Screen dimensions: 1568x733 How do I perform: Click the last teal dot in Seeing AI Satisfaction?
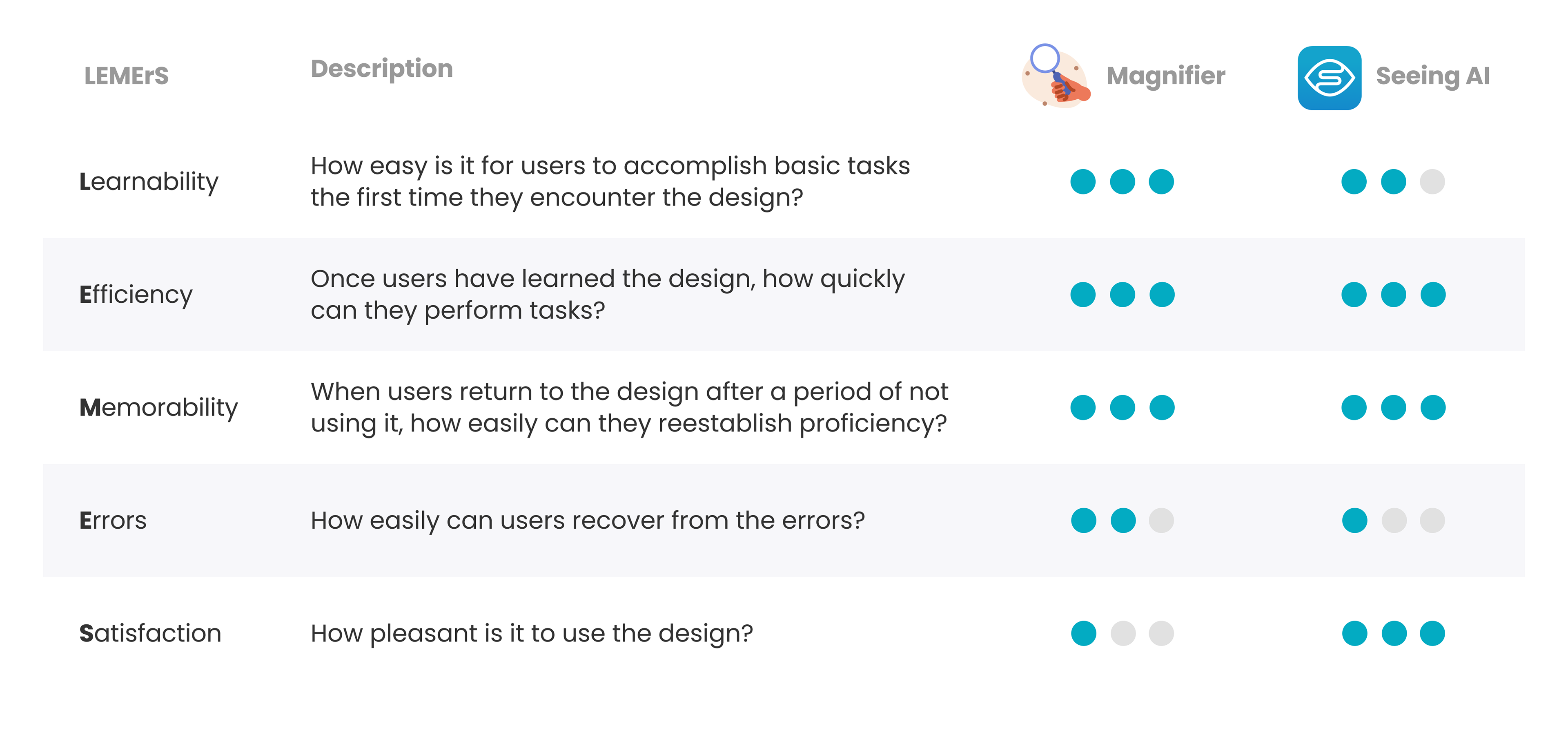pyautogui.click(x=1432, y=633)
